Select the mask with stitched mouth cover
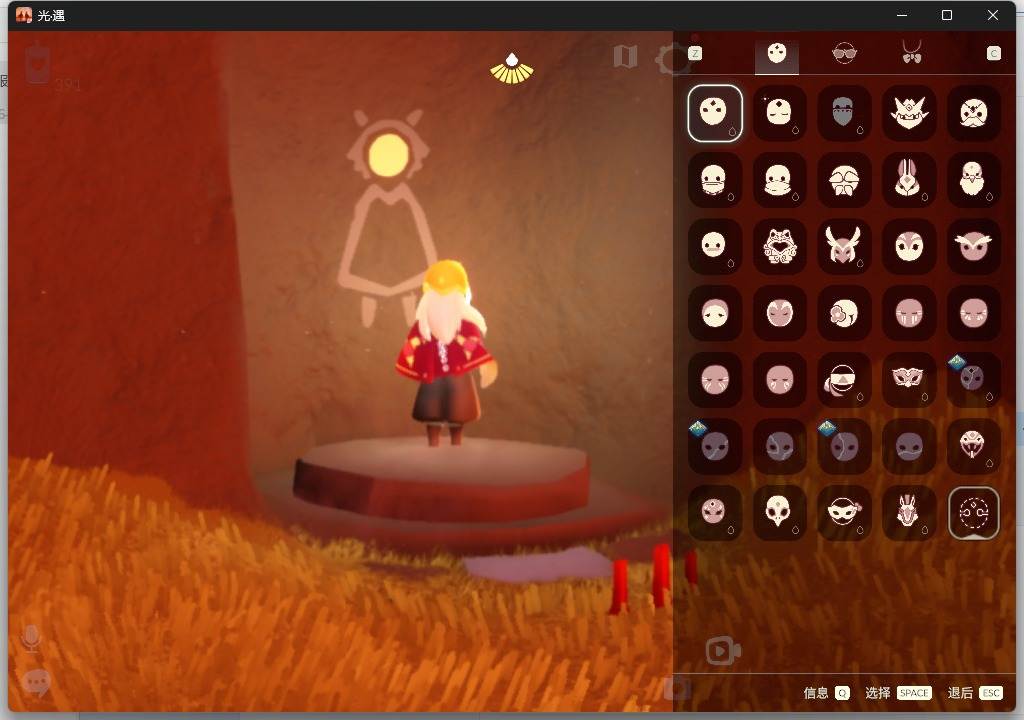 point(714,180)
